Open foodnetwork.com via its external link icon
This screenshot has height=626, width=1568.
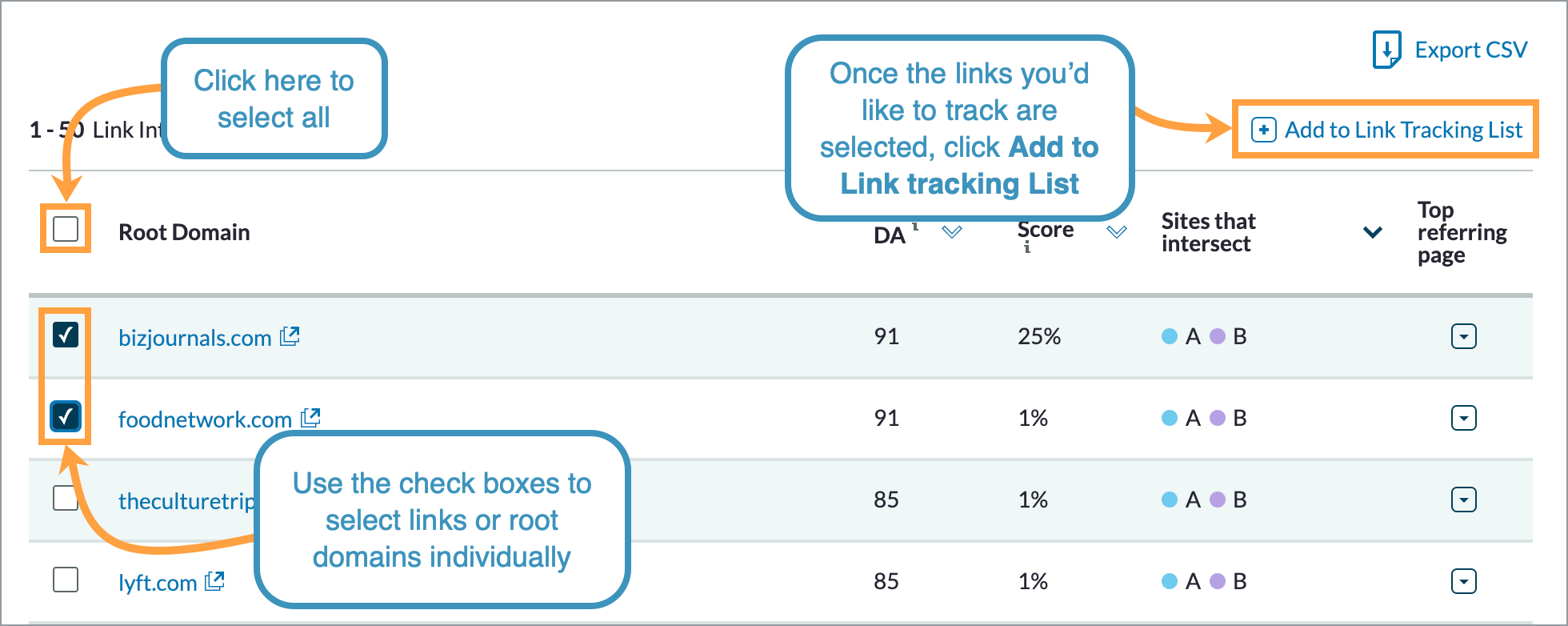pos(310,416)
